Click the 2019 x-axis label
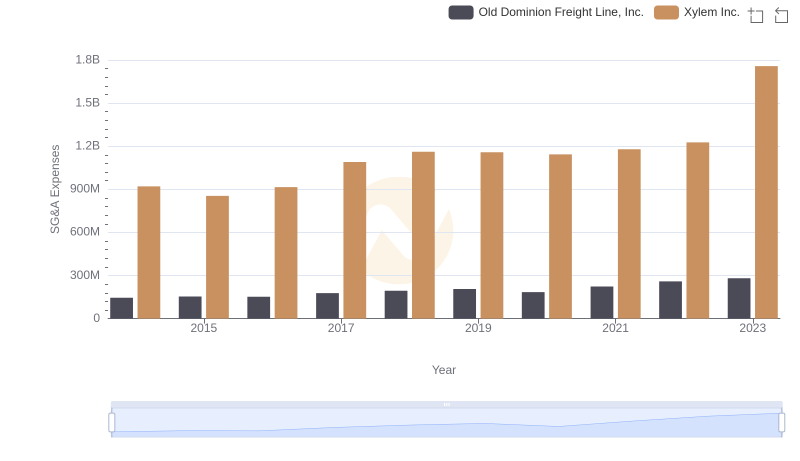Image resolution: width=800 pixels, height=461 pixels. pyautogui.click(x=478, y=328)
